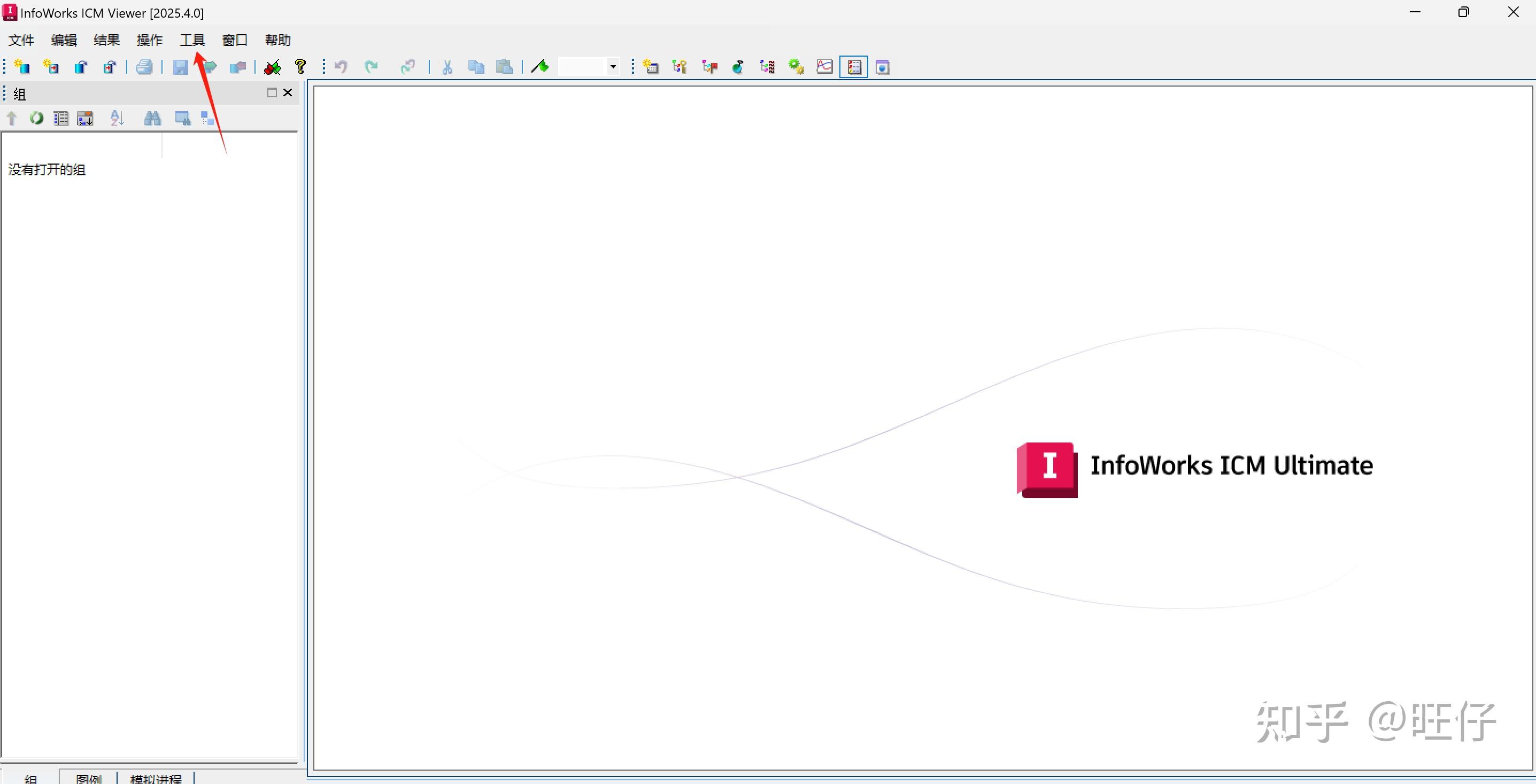
Task: Click the graph chart icon in toolbar
Action: [824, 67]
